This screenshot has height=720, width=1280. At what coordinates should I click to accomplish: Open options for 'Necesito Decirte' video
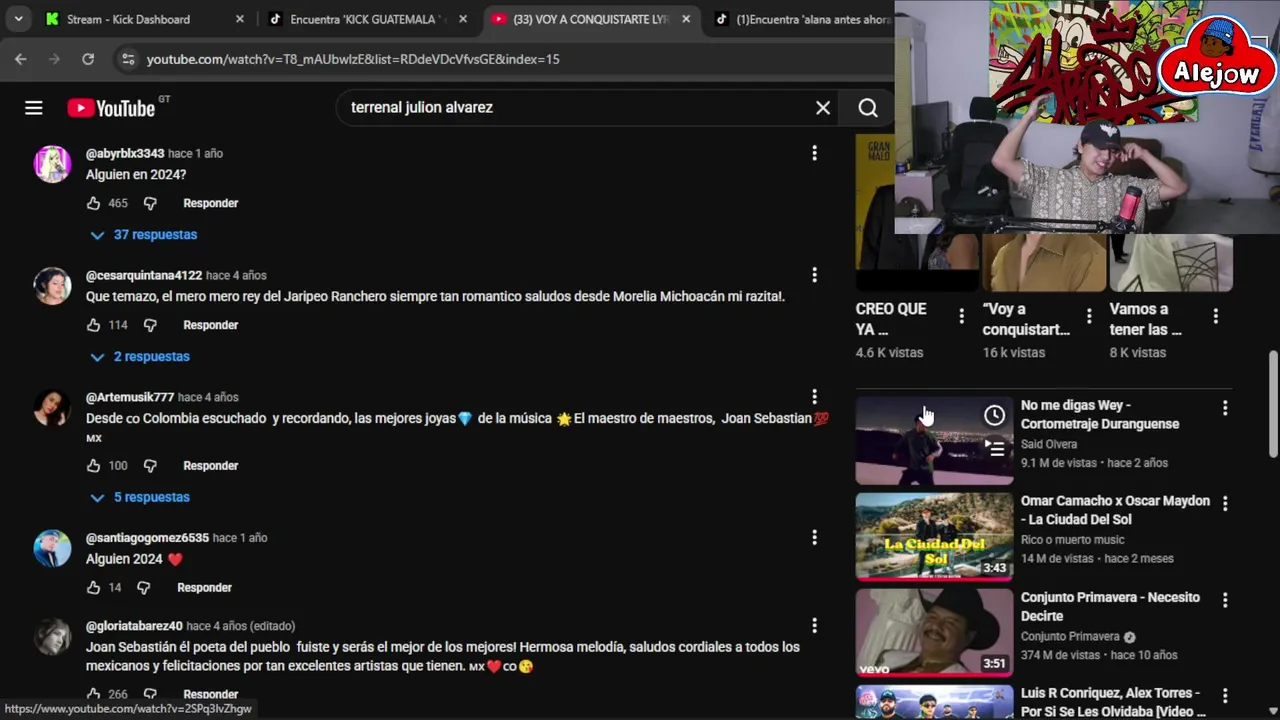coord(1225,600)
